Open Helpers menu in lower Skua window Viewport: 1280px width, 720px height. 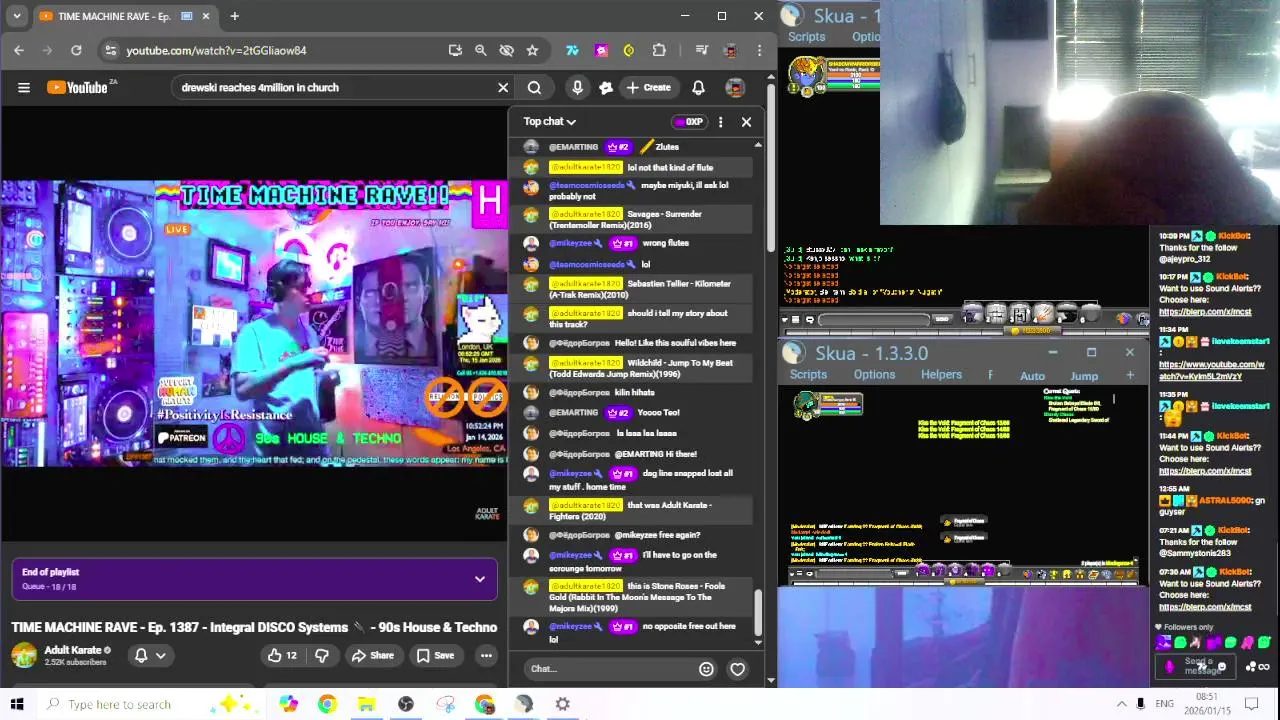click(941, 375)
